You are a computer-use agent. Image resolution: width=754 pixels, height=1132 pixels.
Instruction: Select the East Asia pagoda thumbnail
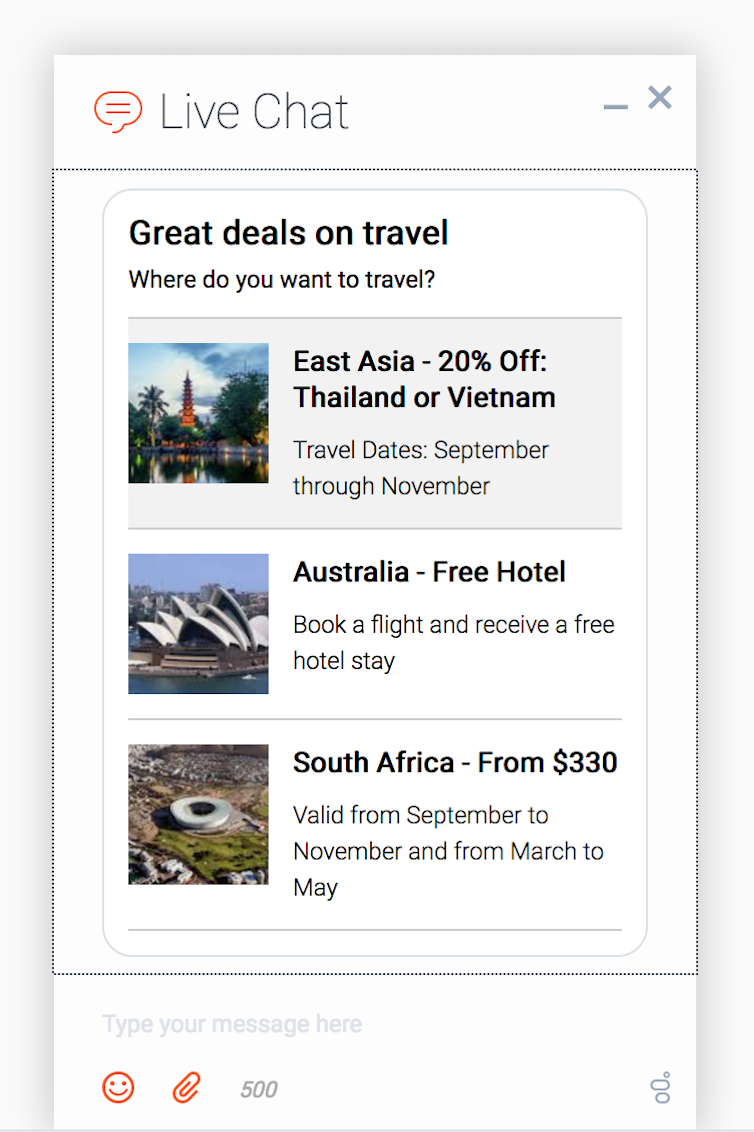pos(198,413)
